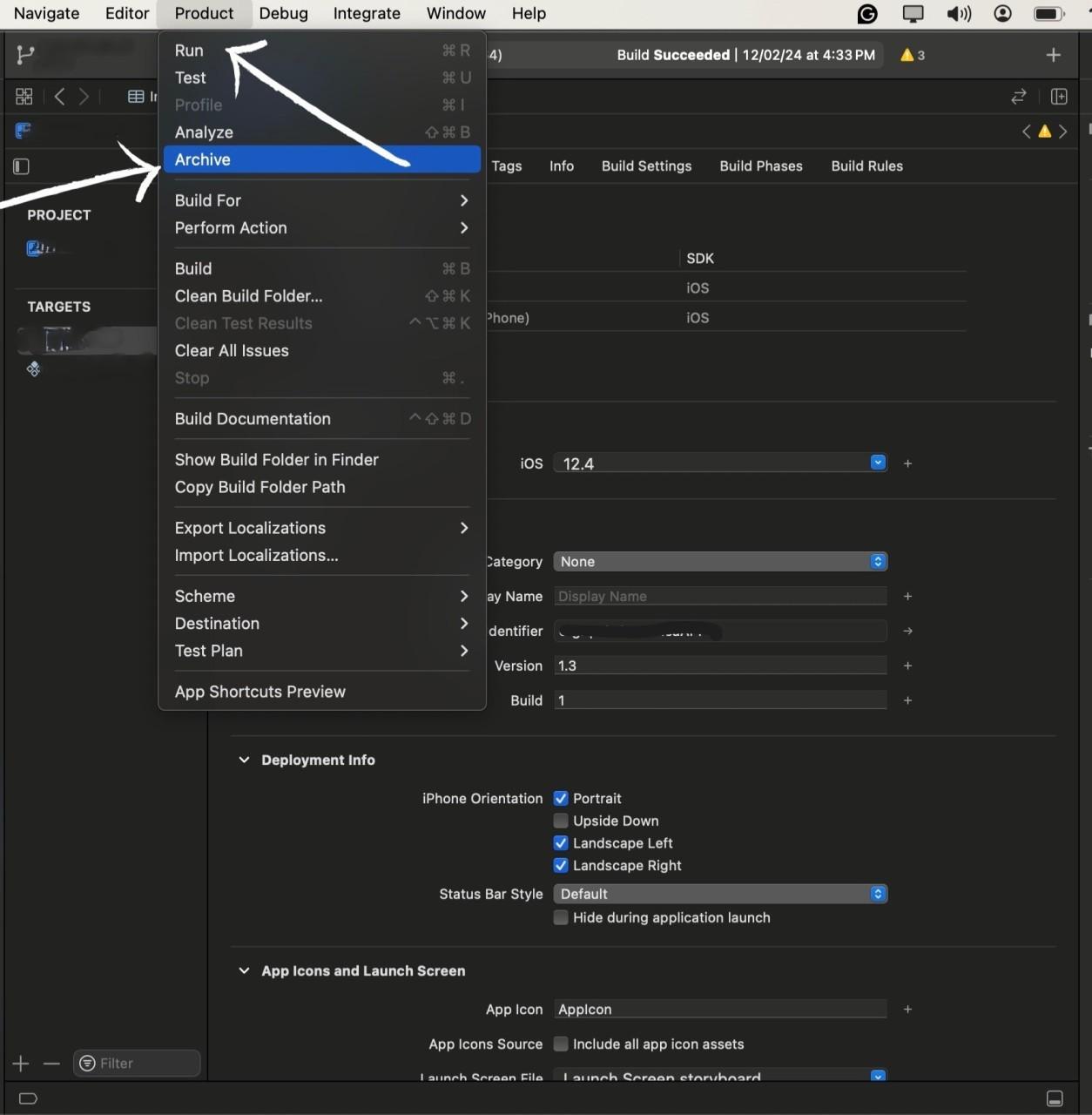The image size is (1092, 1115).
Task: Click the plus button in toolbar
Action: 1053,55
